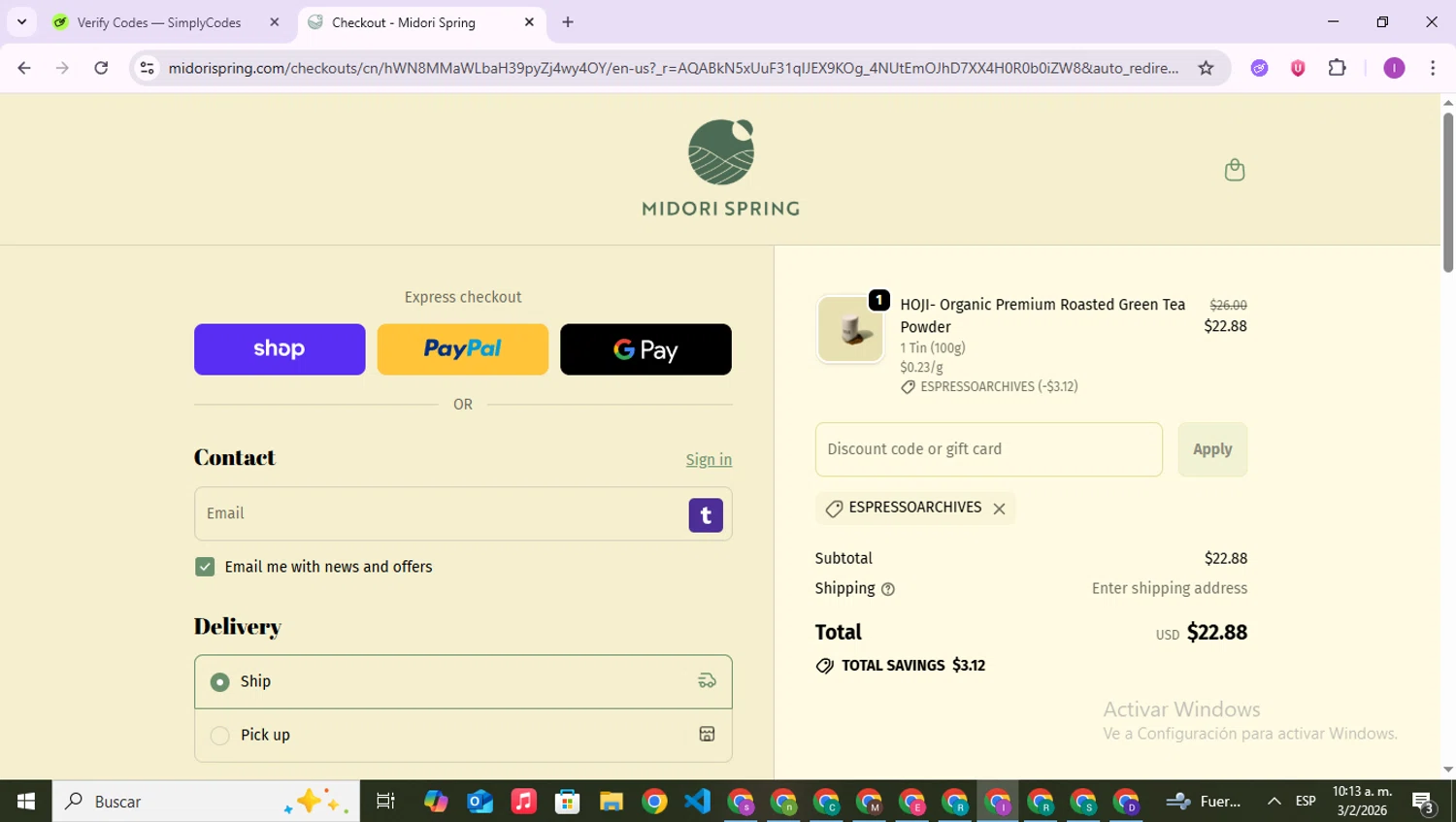Reload the checkout page
The width and height of the screenshot is (1456, 822).
point(101,68)
